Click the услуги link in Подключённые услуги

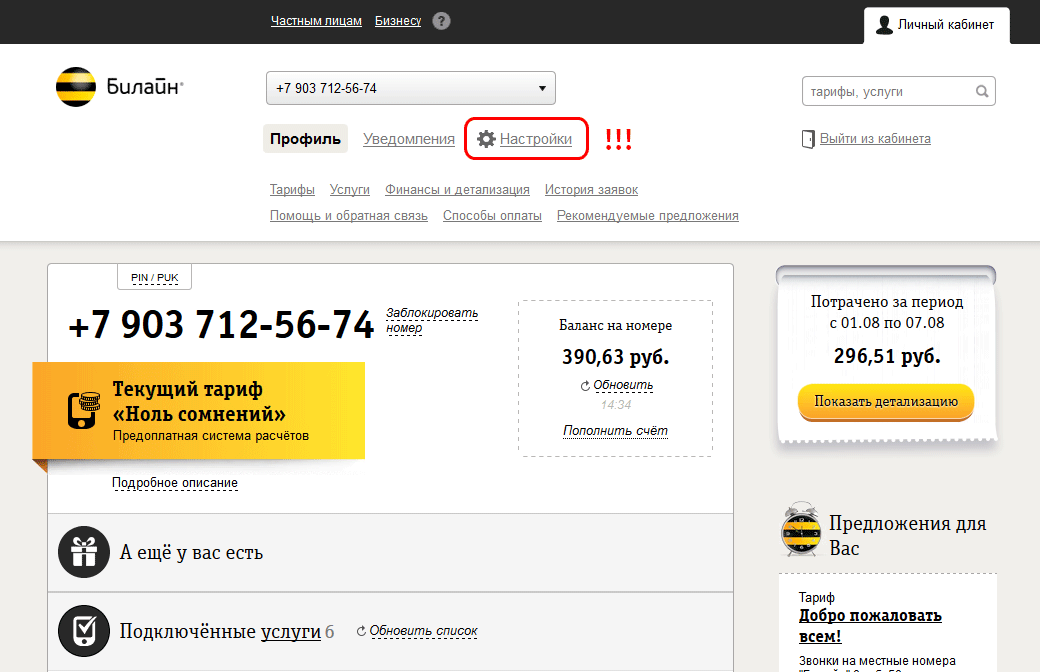291,632
